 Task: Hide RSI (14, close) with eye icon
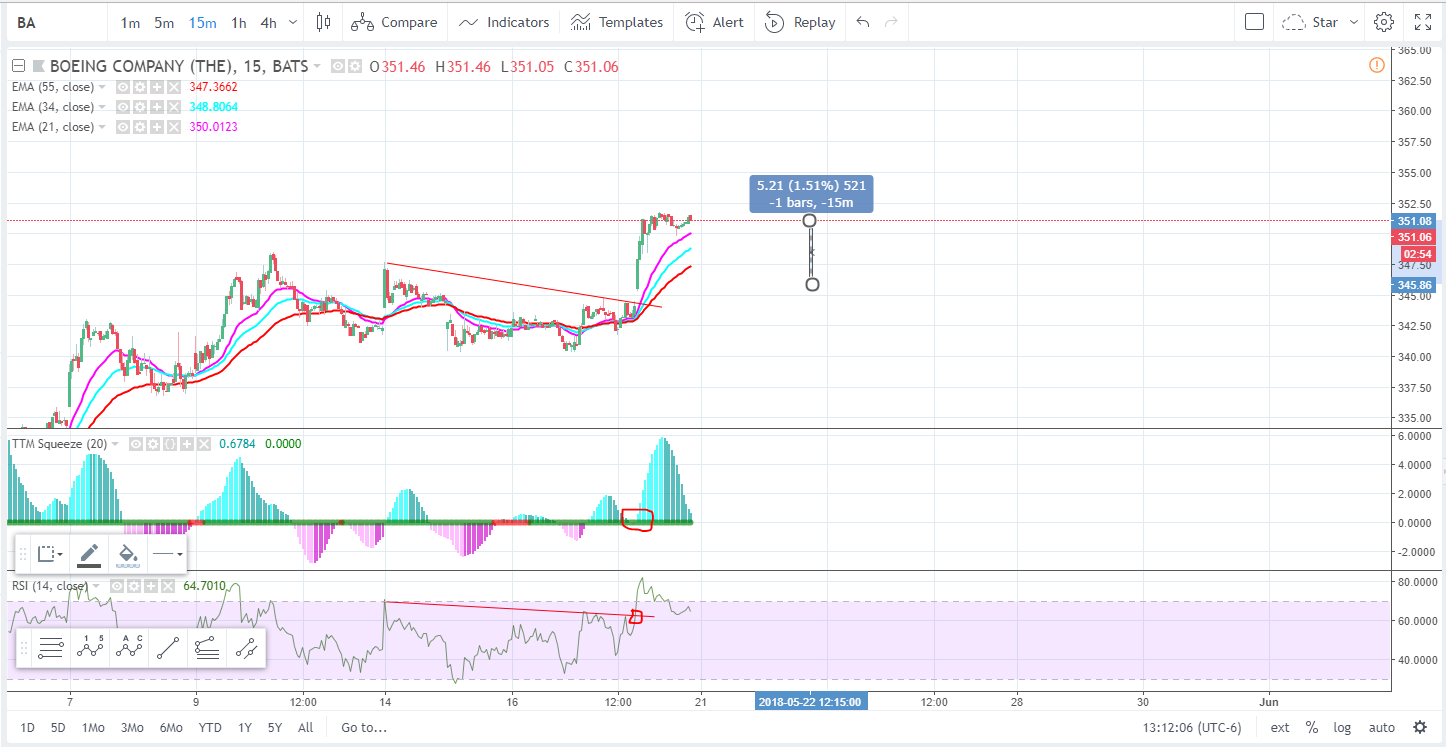pyautogui.click(x=118, y=586)
